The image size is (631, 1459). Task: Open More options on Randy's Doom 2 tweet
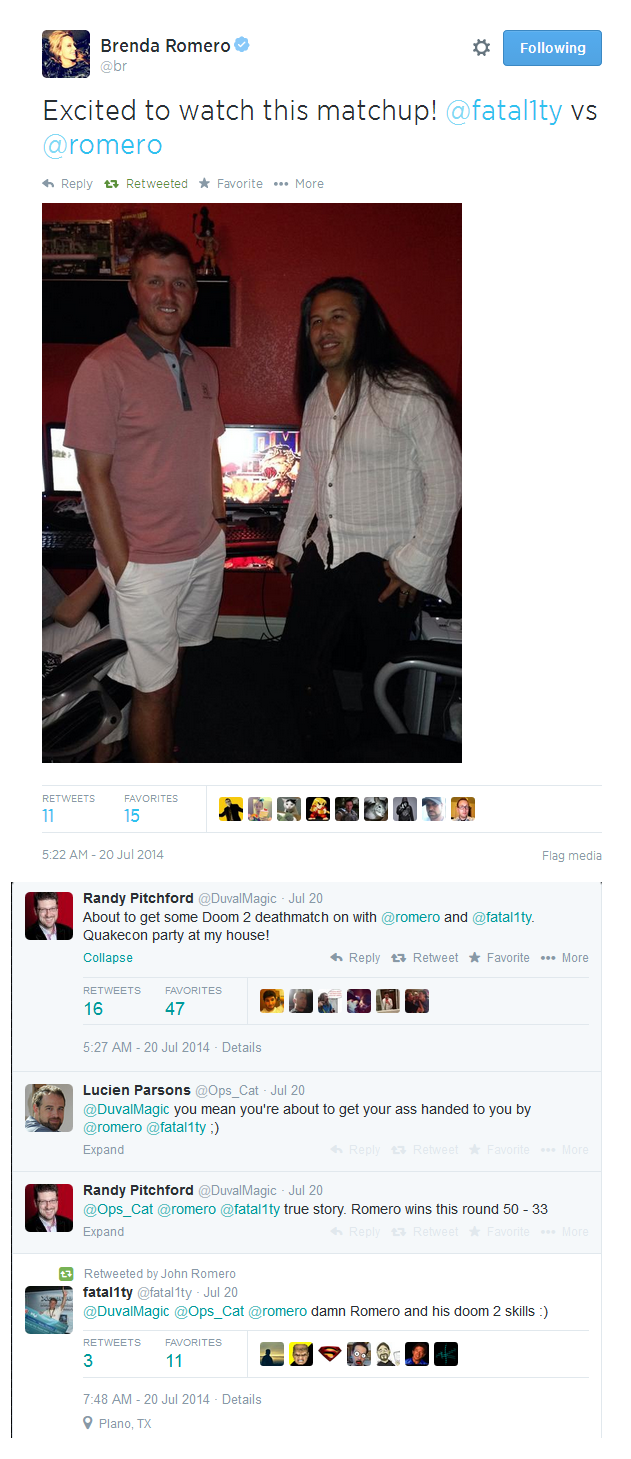point(565,958)
